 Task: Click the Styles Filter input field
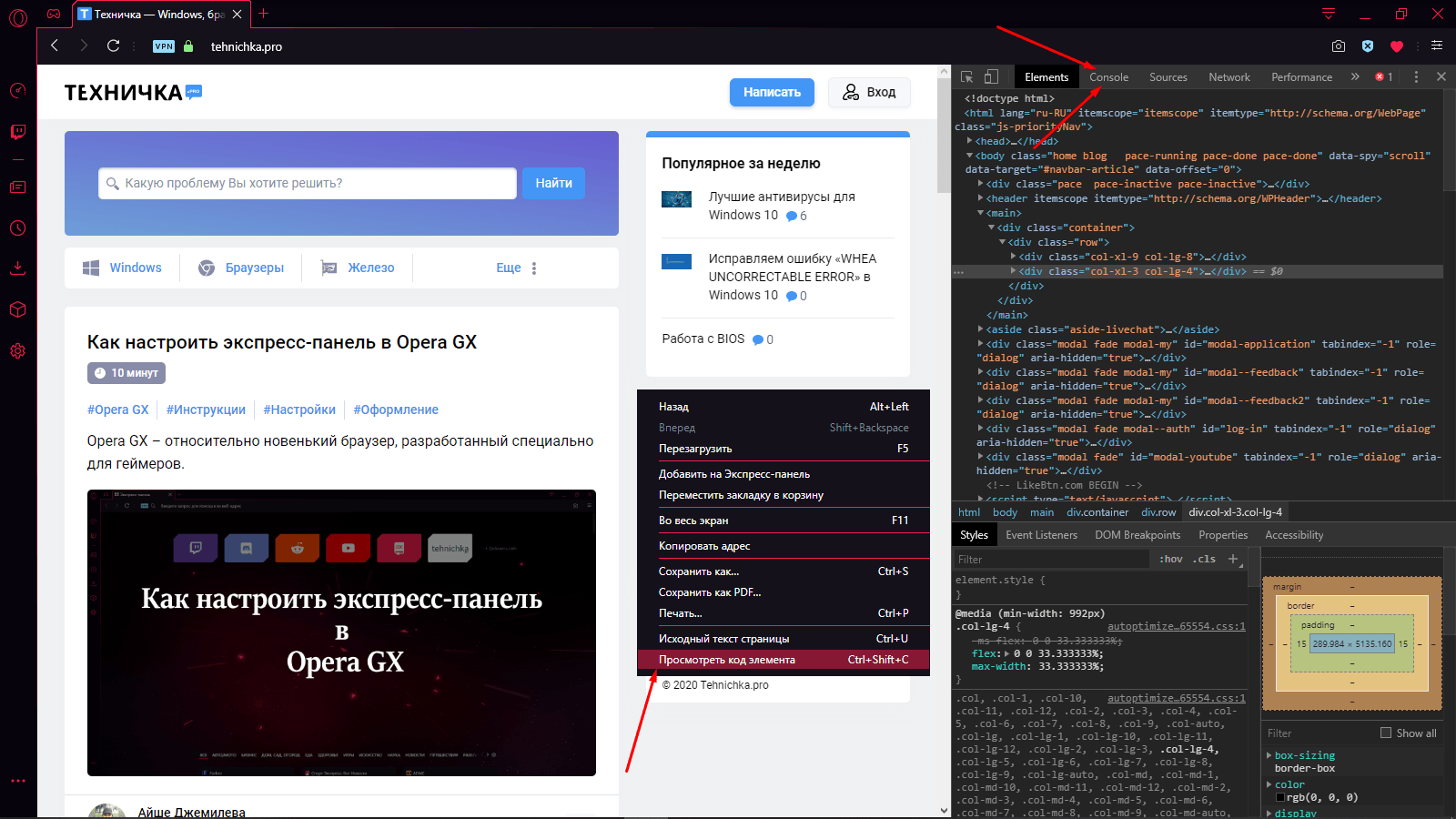[x=1053, y=559]
